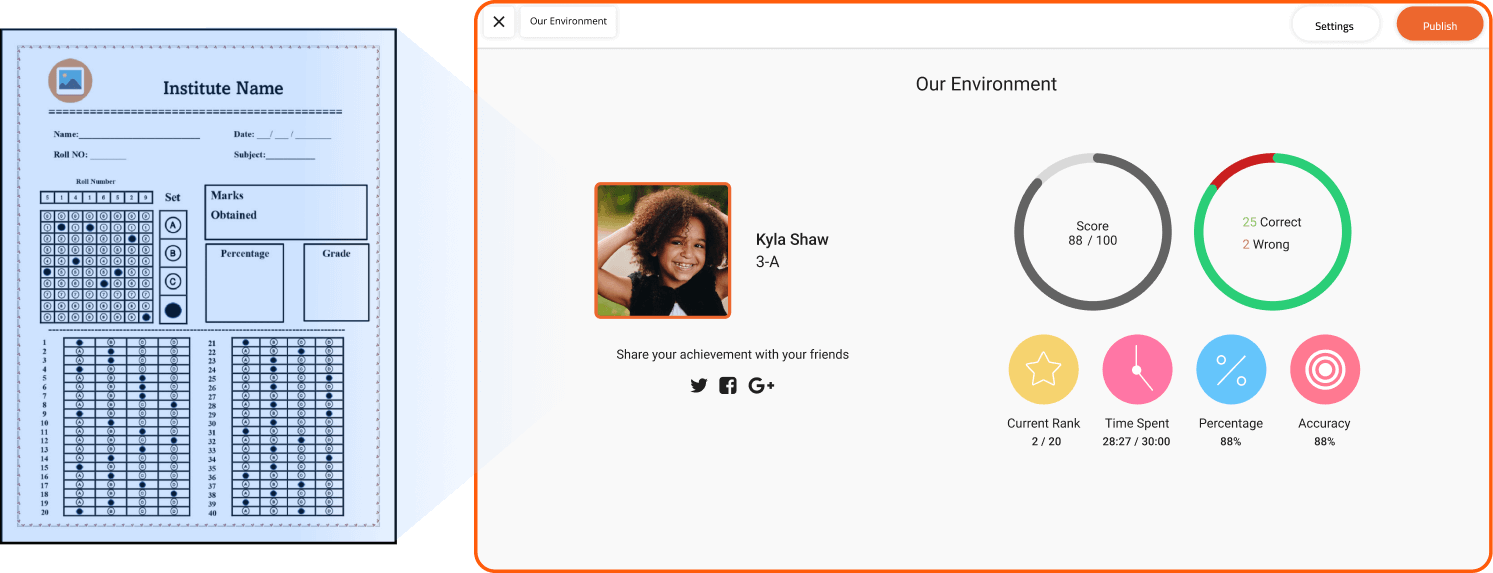Click the Score 88 / 100 progress ring

tap(1092, 233)
